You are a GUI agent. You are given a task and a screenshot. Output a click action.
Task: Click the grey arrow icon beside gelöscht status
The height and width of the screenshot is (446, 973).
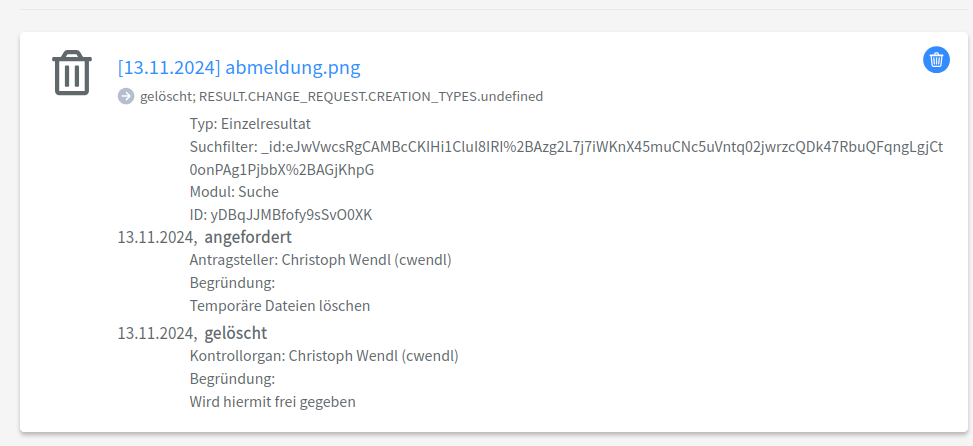(126, 96)
